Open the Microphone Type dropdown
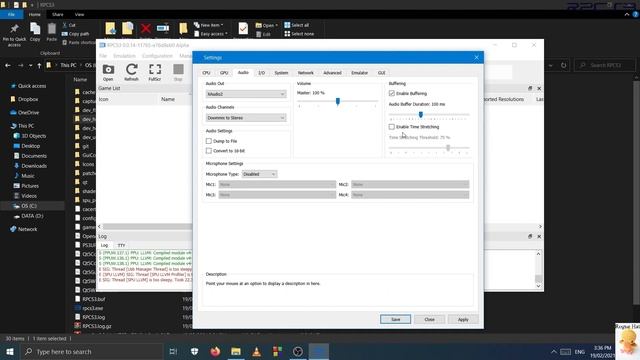The height and width of the screenshot is (360, 640). [x=259, y=174]
